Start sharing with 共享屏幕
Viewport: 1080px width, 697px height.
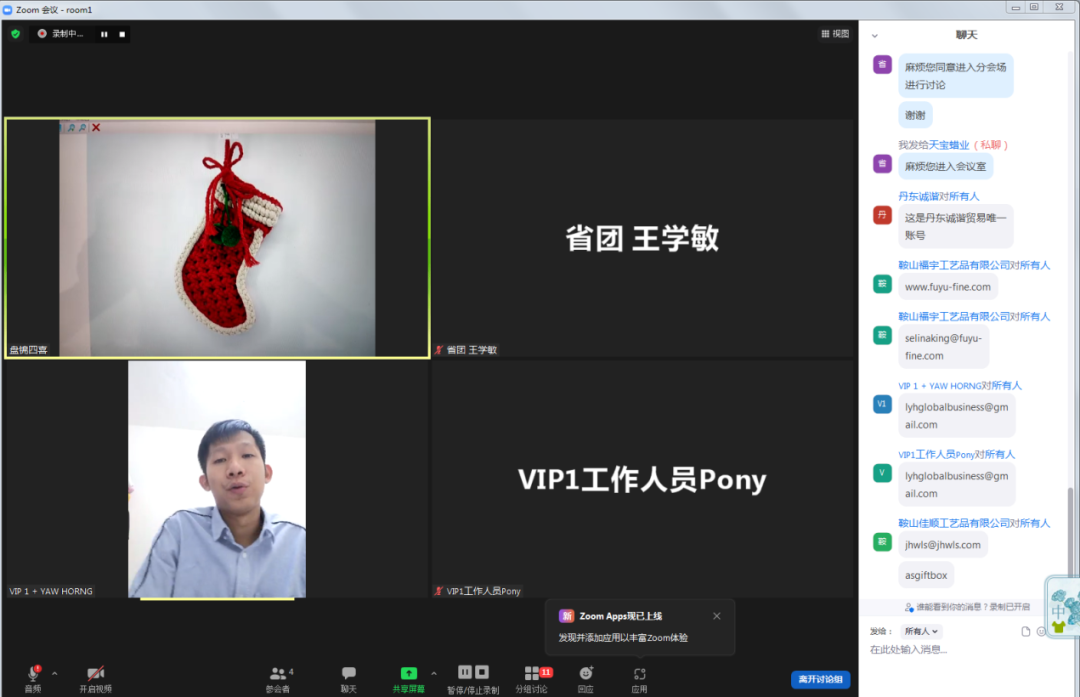click(x=408, y=678)
